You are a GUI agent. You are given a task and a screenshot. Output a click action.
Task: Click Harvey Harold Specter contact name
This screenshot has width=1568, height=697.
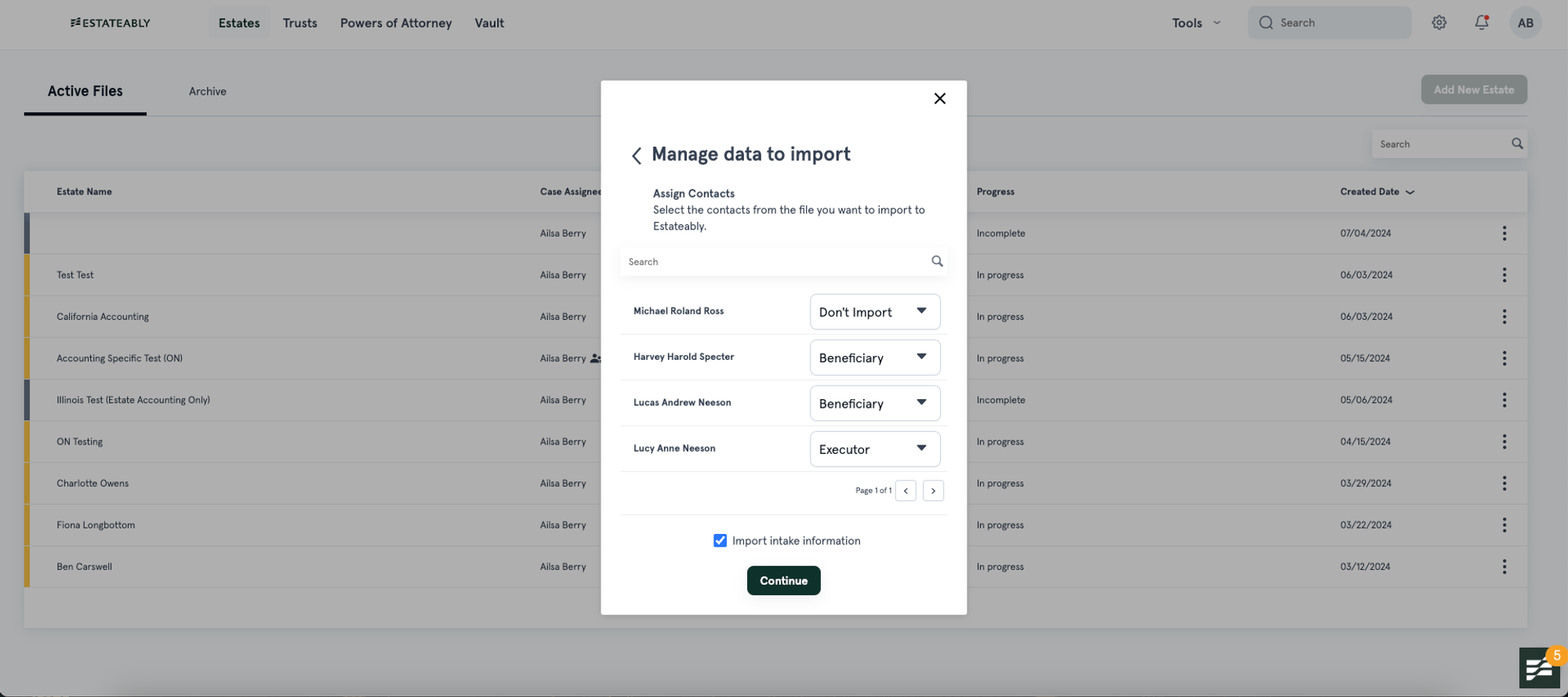coord(684,357)
